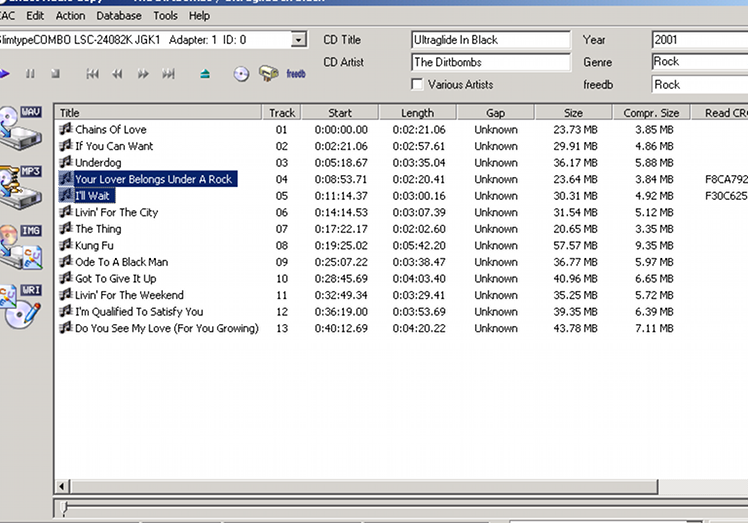Click the Read CRC value F8CA792 cell
Screen dimensions: 748x523
(x=726, y=179)
